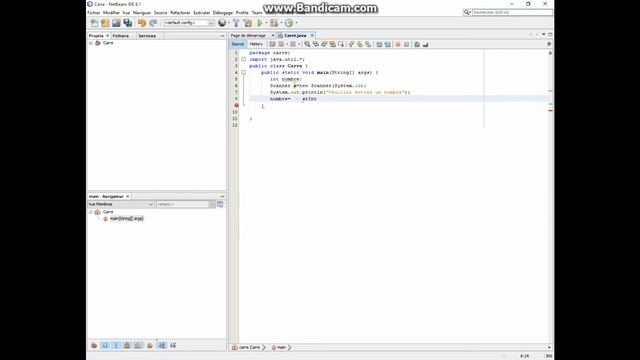
Task: Open the Profile Project dropdown arrow
Action: [296, 23]
